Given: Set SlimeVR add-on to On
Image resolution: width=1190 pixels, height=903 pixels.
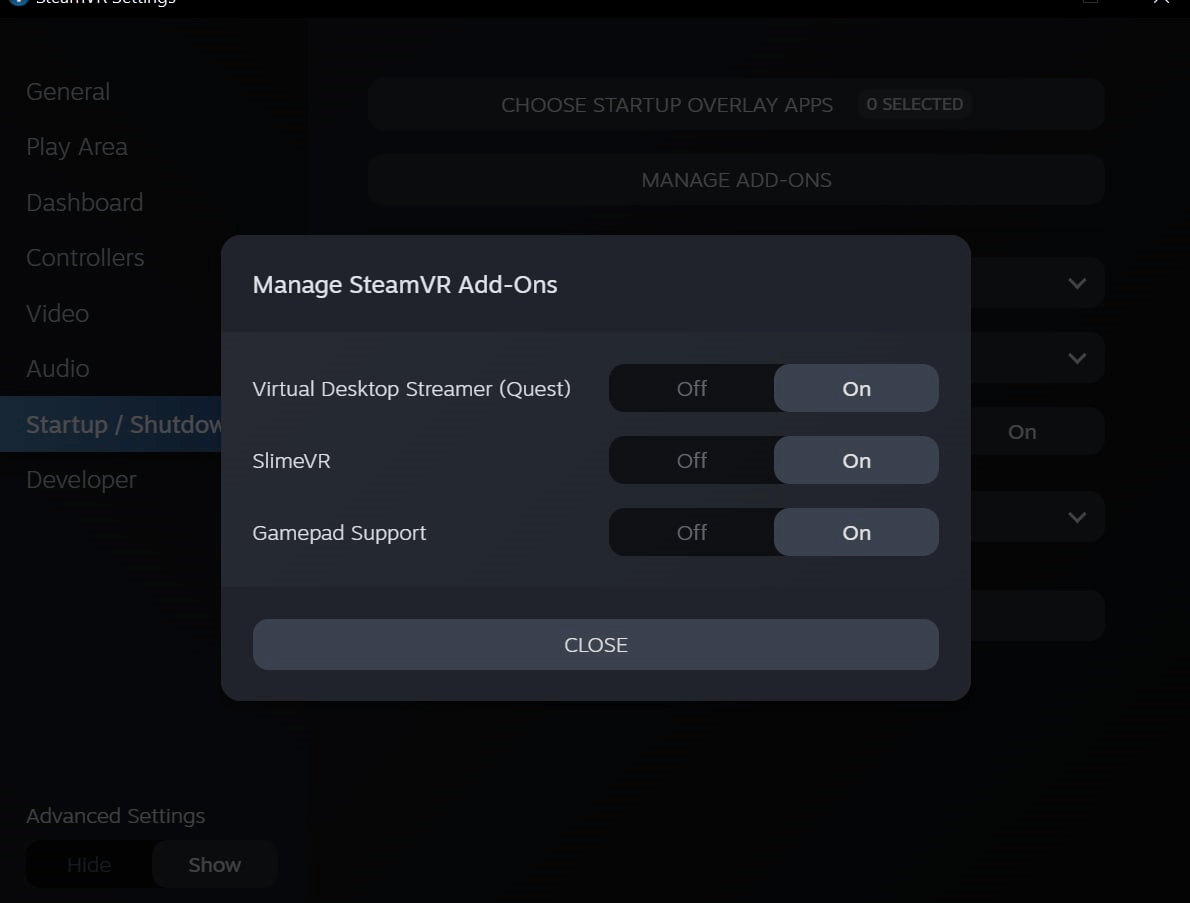Looking at the screenshot, I should coord(856,461).
